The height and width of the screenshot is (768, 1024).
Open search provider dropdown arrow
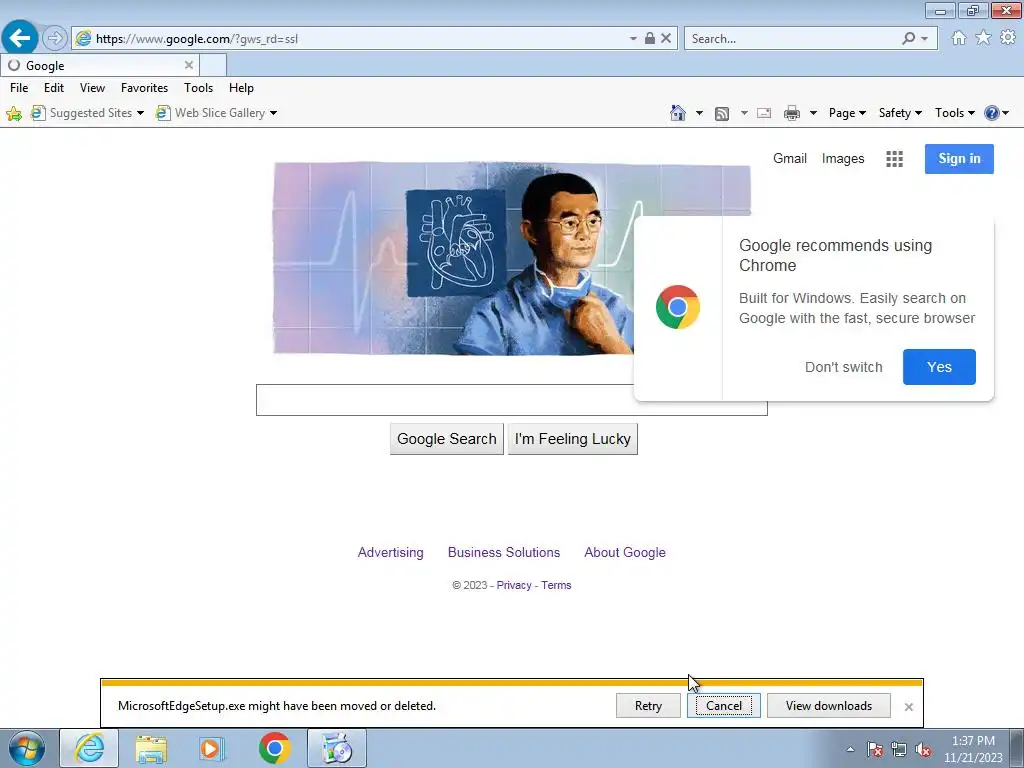tap(925, 39)
